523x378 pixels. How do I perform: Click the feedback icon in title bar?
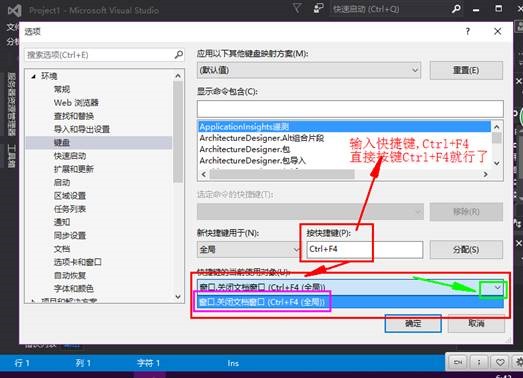pos(318,8)
